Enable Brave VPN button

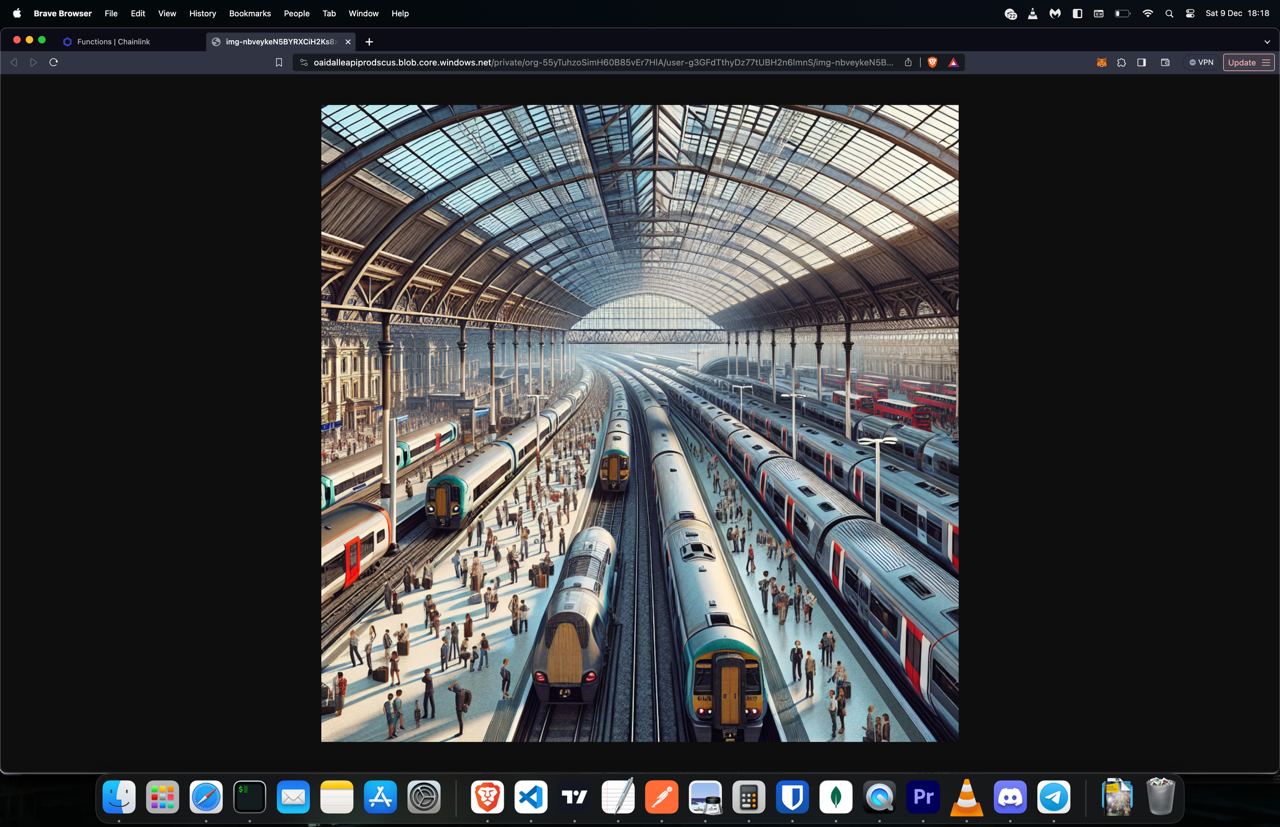tap(1201, 62)
